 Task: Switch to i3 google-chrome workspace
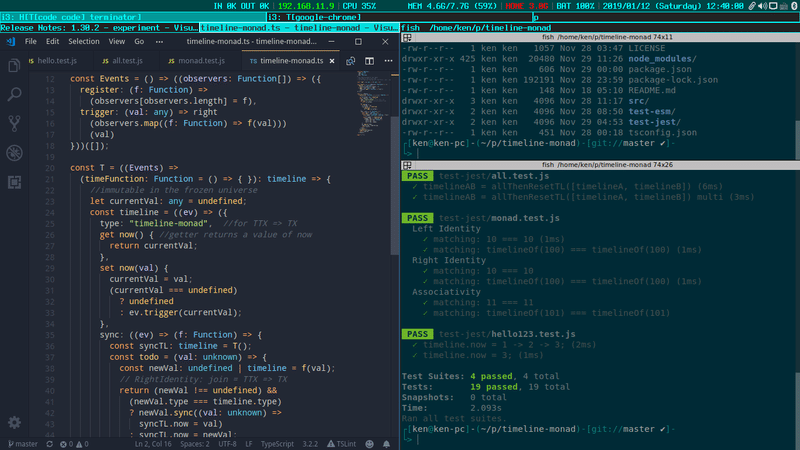(x=399, y=17)
